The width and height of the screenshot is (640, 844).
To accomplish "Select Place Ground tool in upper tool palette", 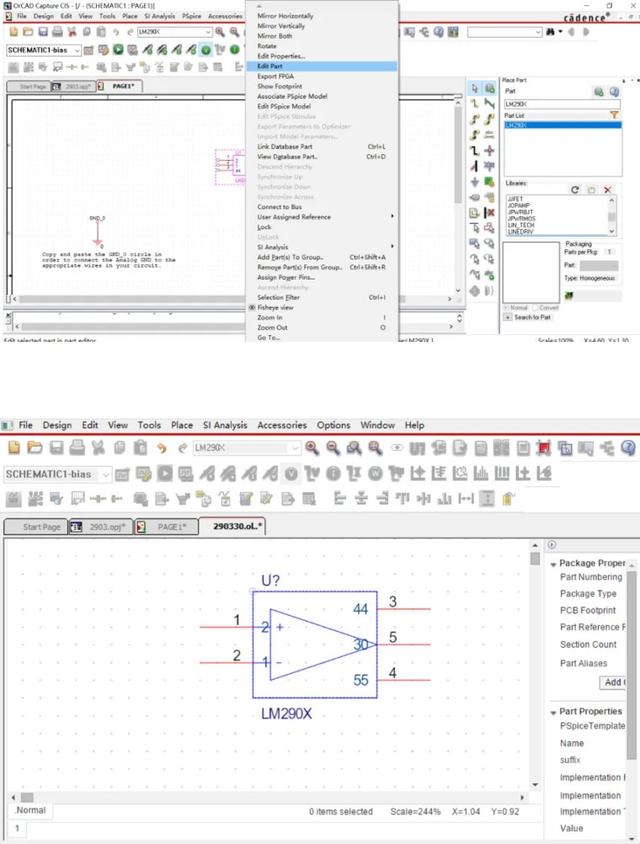I will click(475, 182).
